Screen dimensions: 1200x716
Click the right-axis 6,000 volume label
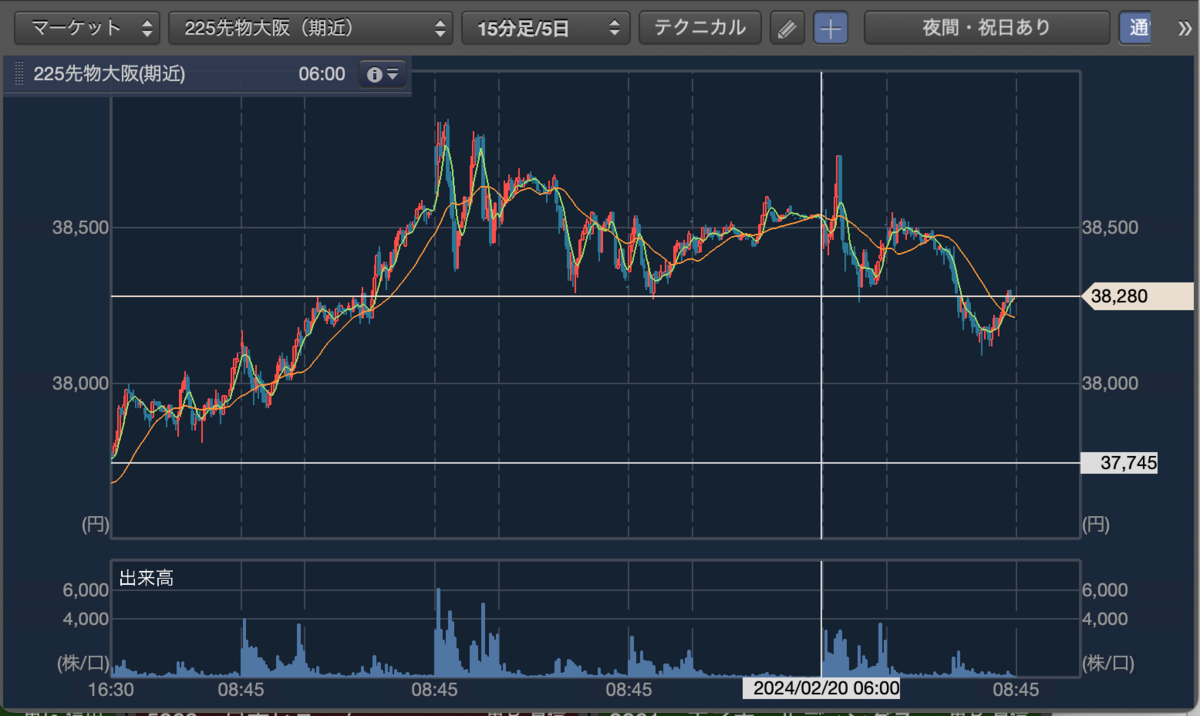[1105, 590]
